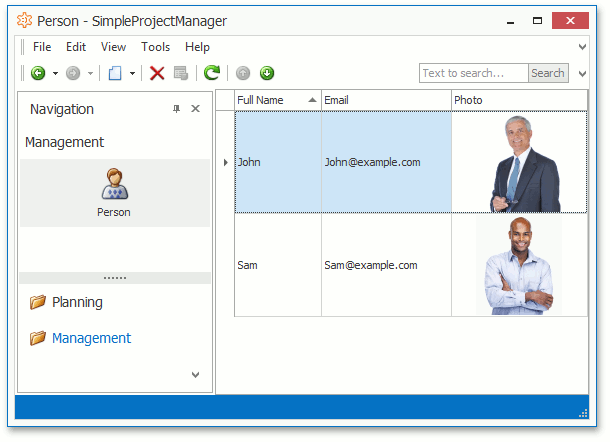Expand navigation pane overflow chevron
This screenshot has width=610, height=442.
click(x=195, y=375)
